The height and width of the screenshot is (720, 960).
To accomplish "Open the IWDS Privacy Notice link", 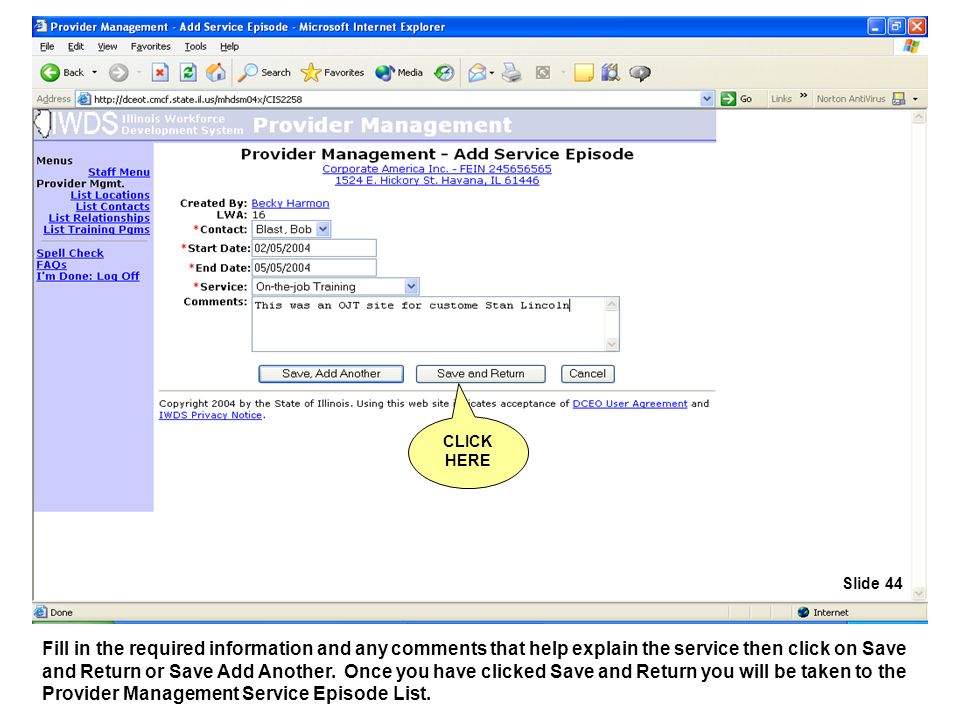I will [x=211, y=415].
